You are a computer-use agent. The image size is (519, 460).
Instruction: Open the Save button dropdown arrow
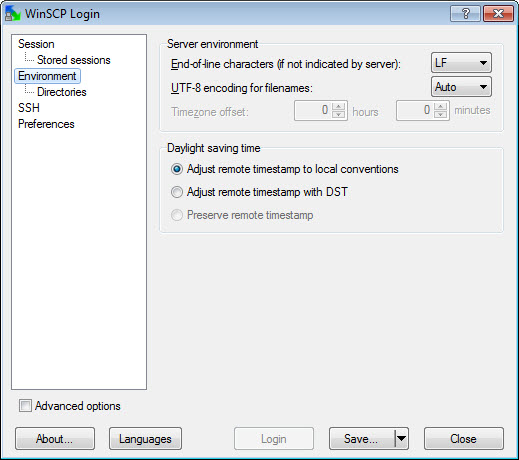tap(402, 438)
